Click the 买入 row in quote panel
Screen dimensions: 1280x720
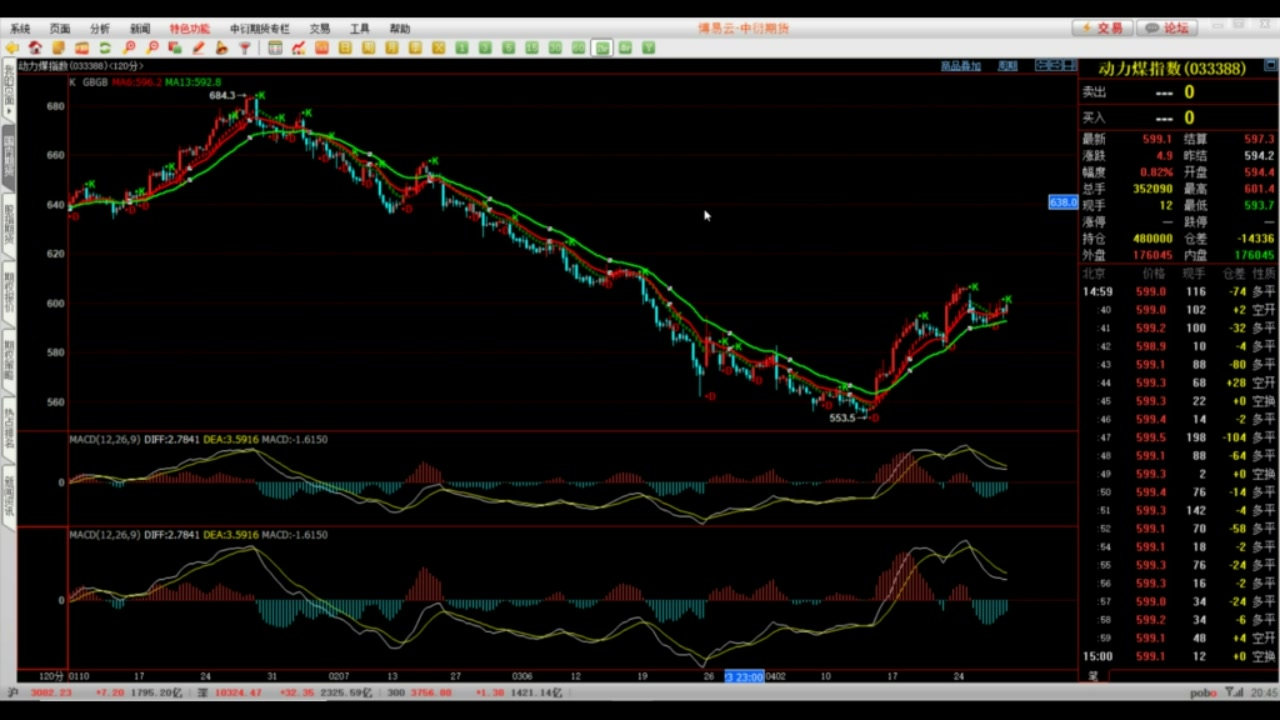(x=1179, y=118)
